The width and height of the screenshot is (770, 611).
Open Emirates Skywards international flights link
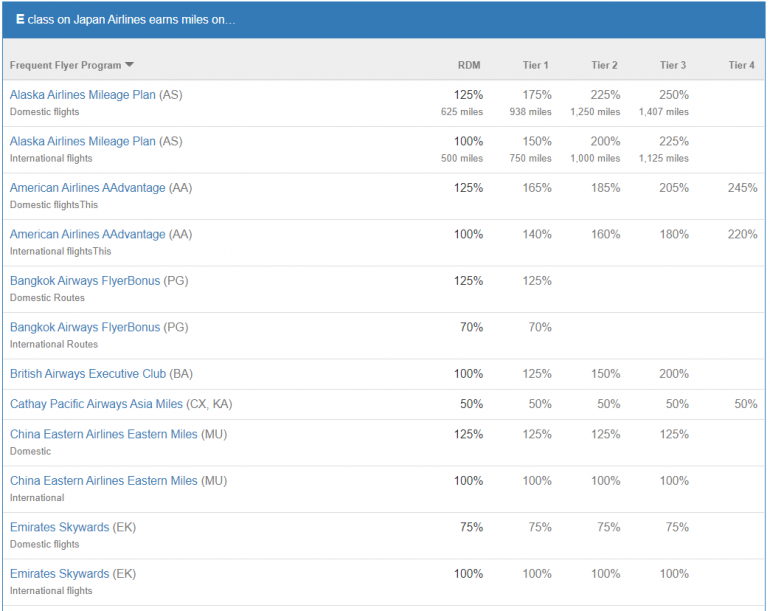click(59, 574)
